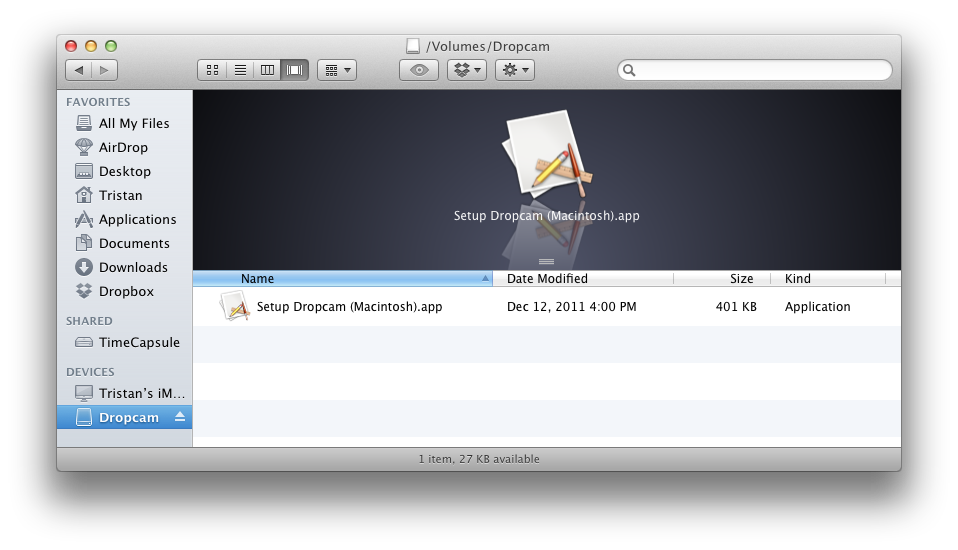Viewport: 958px width, 550px height.
Task: Open the Dropbox sidebar folder
Action: coord(125,292)
